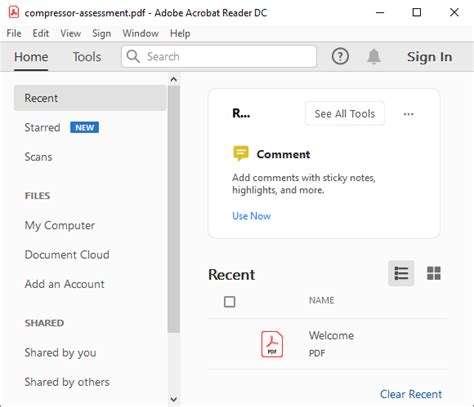Open the File menu
474x407 pixels.
tap(14, 33)
